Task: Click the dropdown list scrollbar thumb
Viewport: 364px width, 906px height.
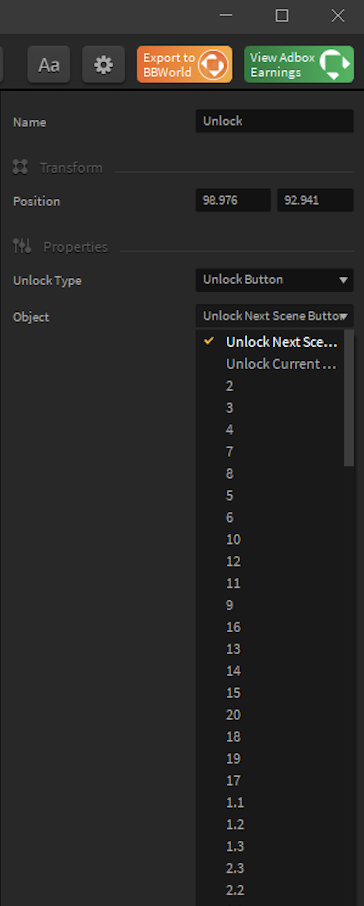Action: (x=349, y=398)
